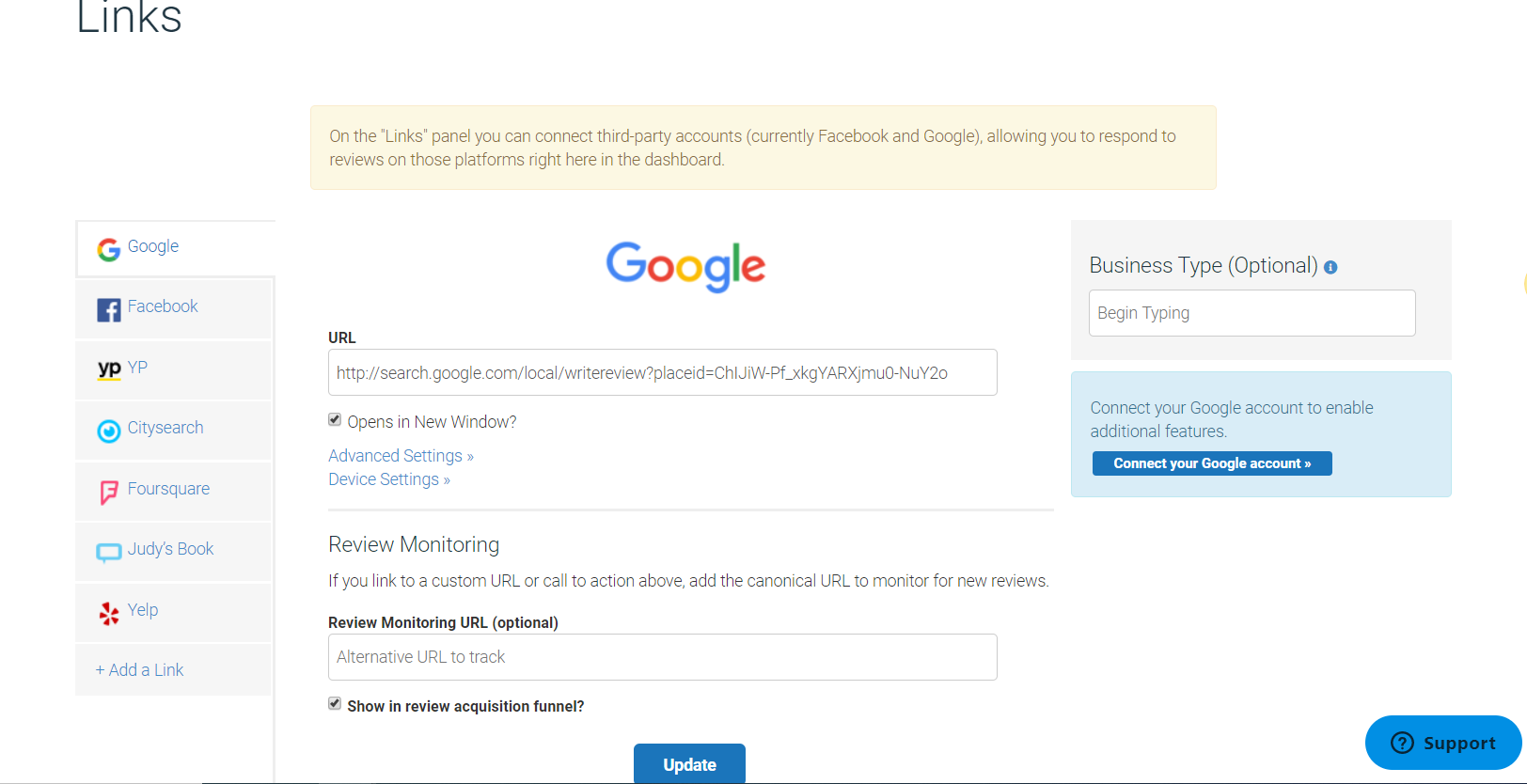Open the Yelp link tab
Image resolution: width=1527 pixels, height=784 pixels.
click(174, 612)
